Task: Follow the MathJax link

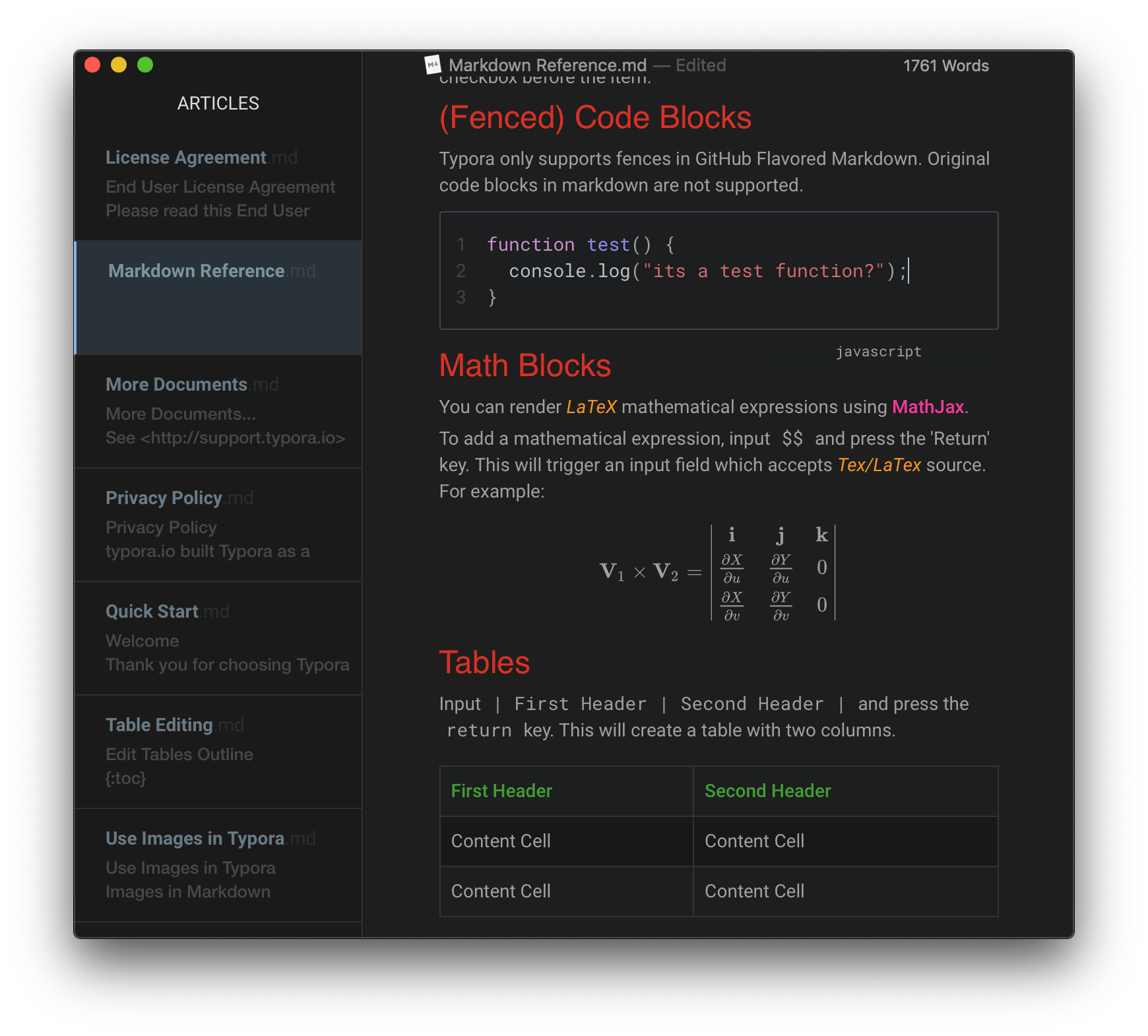Action: coord(928,406)
